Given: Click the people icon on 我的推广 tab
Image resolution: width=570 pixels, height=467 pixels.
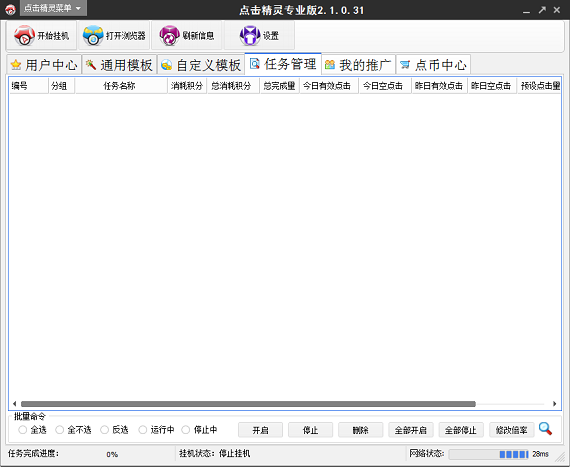Looking at the screenshot, I should (330, 65).
